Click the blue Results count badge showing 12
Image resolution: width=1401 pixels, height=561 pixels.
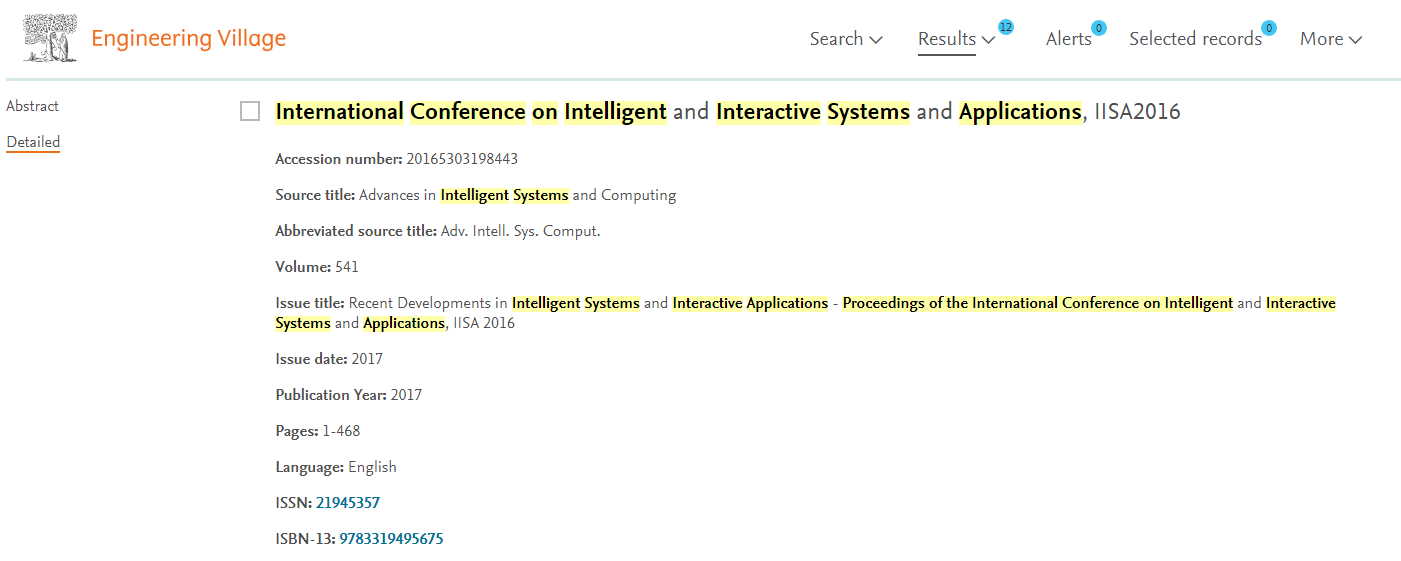(1006, 27)
